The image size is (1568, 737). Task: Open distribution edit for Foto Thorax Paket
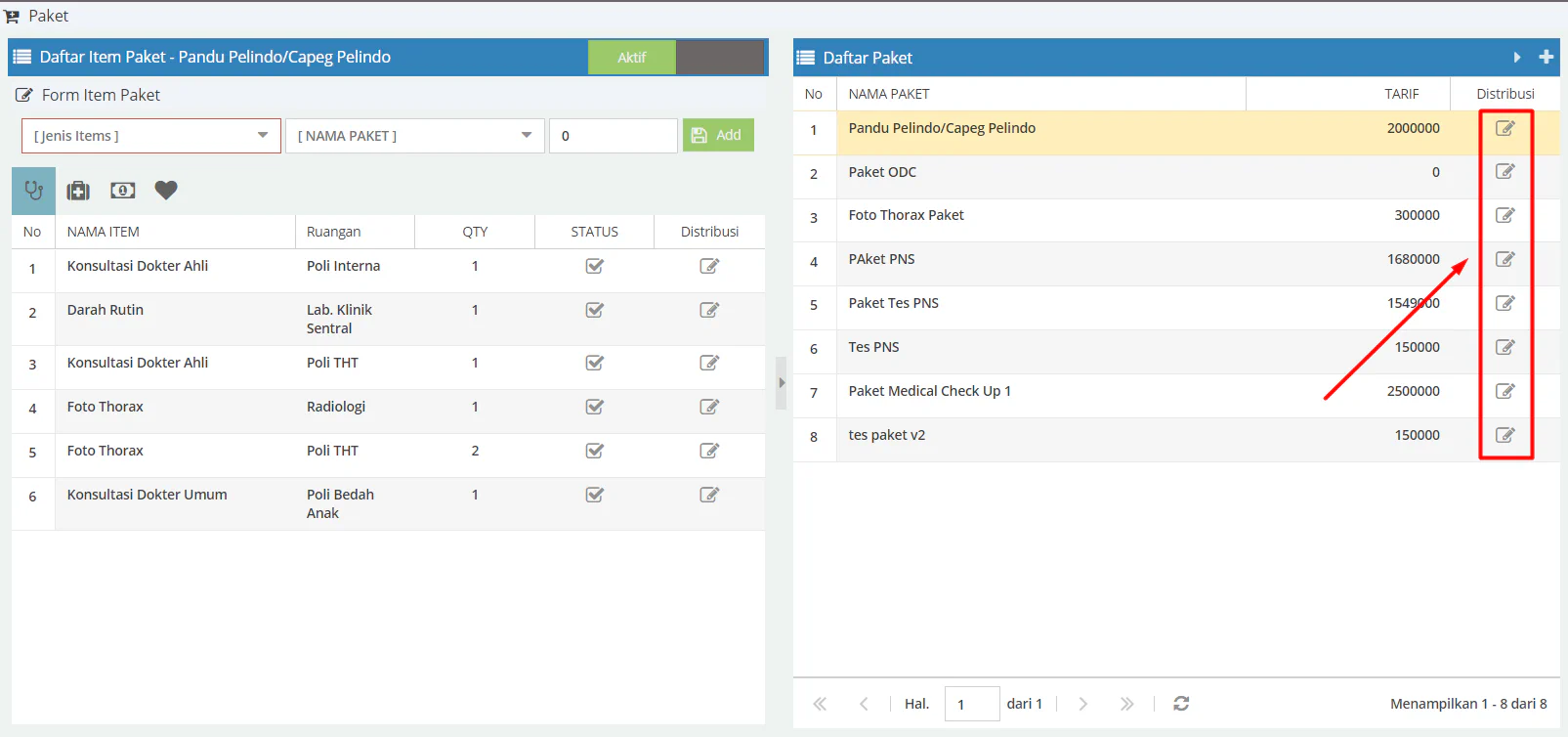coord(1505,215)
